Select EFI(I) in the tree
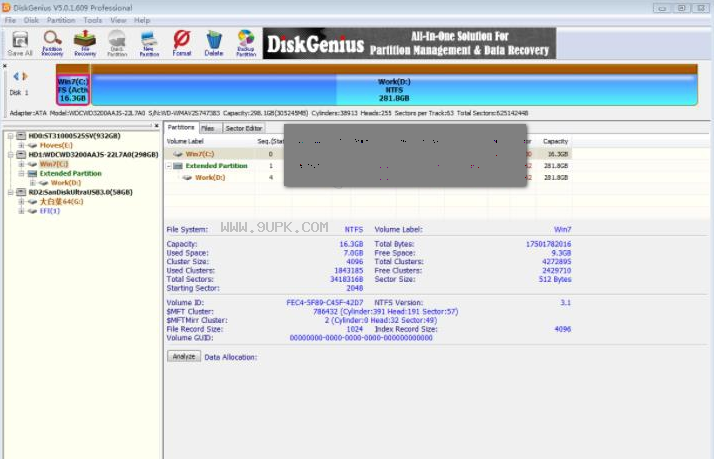The image size is (714, 459). (x=50, y=211)
